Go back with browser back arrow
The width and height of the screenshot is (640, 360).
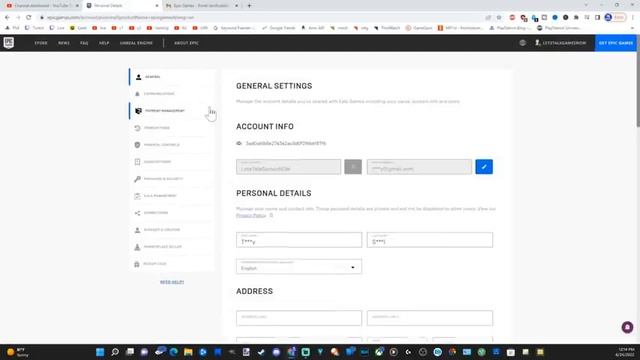click(7, 18)
